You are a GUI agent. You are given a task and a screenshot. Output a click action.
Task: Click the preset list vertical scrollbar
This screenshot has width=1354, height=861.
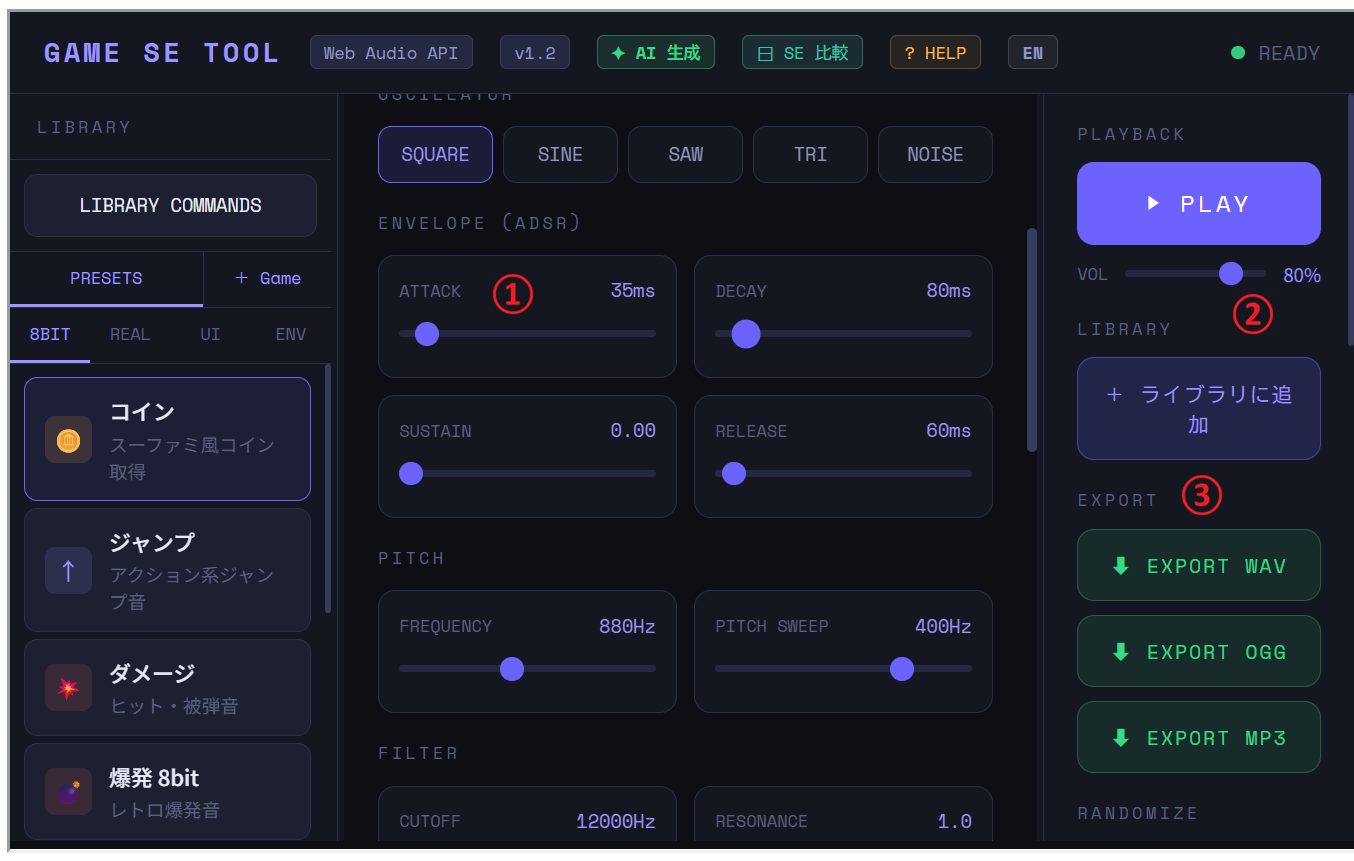point(328,490)
